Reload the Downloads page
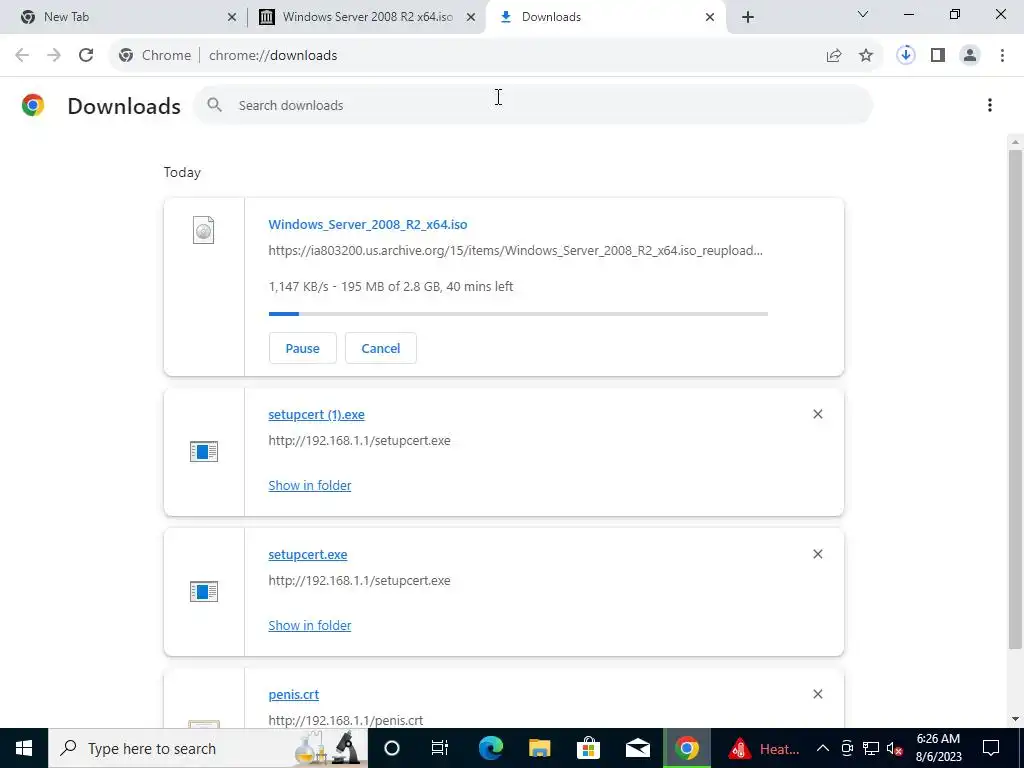This screenshot has height=768, width=1024. point(86,56)
